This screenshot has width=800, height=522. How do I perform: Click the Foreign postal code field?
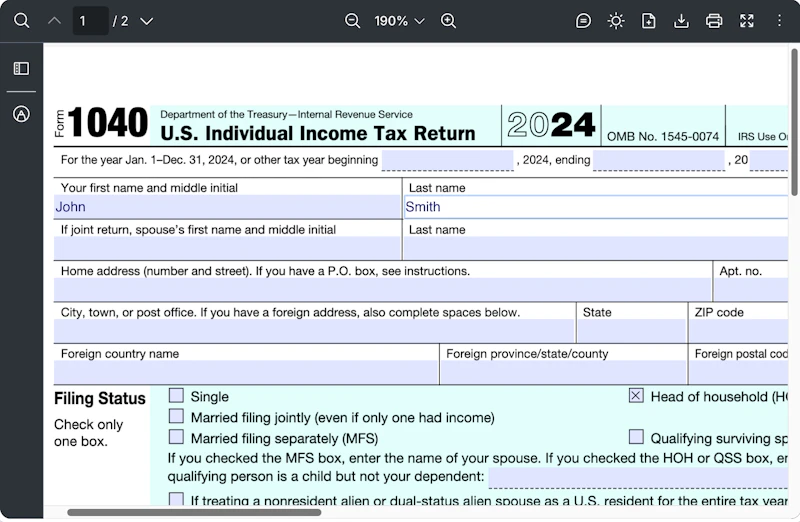(739, 372)
